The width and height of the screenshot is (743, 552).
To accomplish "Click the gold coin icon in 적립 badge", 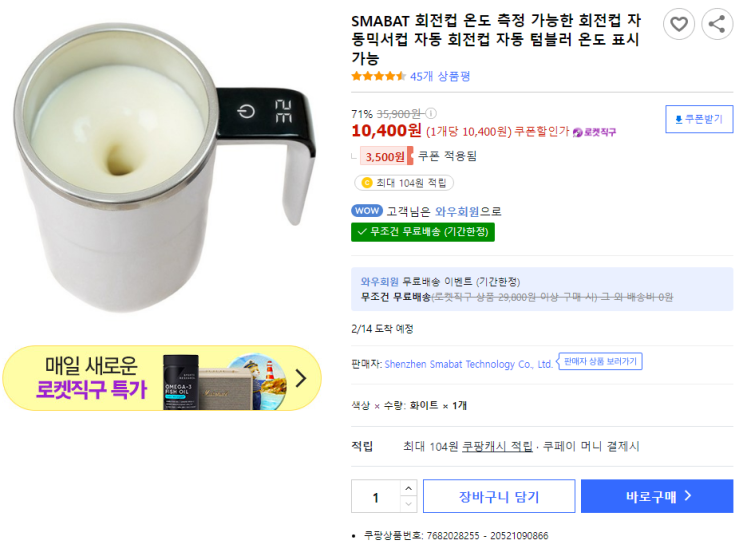I will tap(366, 183).
